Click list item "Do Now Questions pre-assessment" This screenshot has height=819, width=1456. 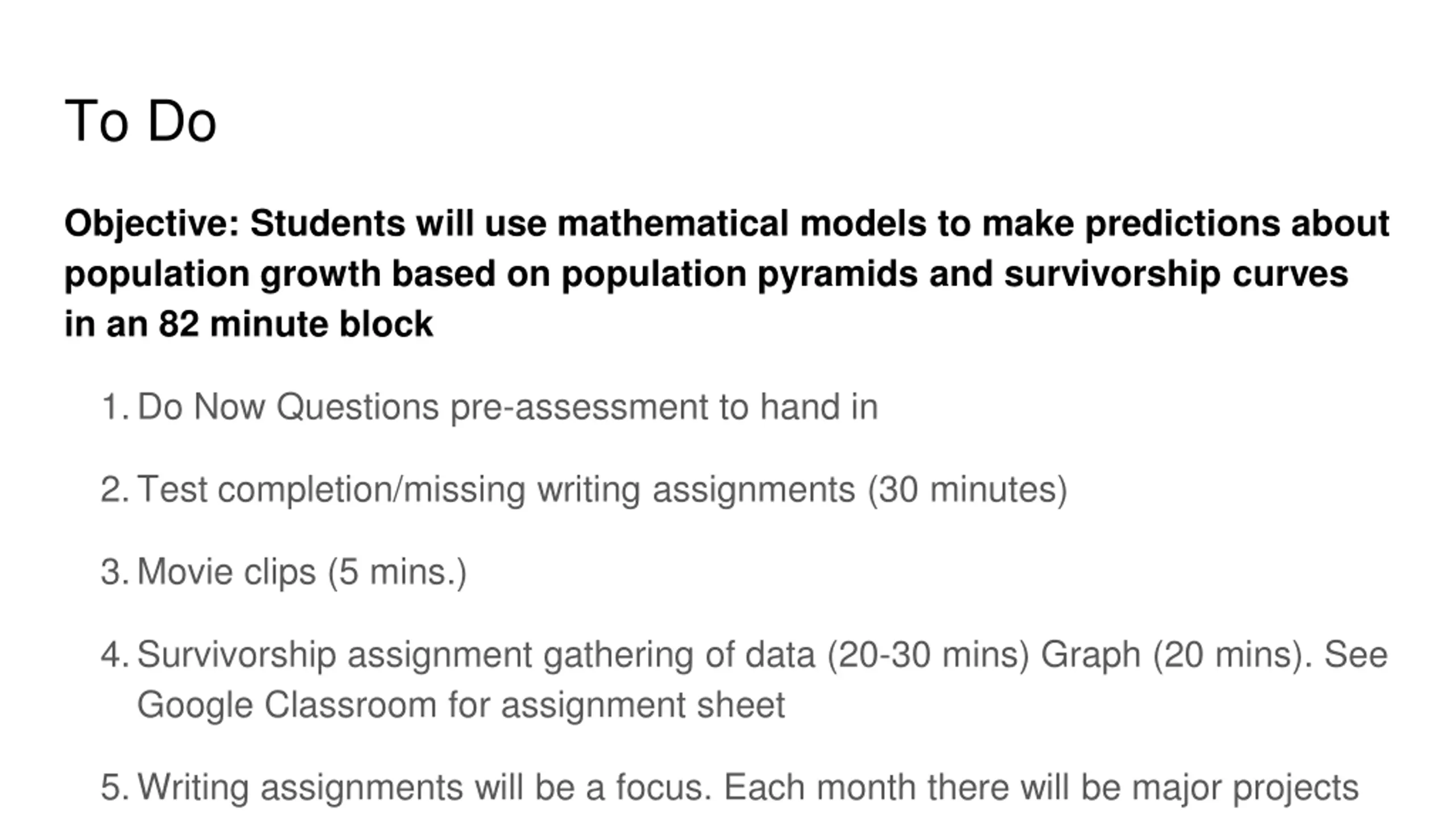pos(507,407)
